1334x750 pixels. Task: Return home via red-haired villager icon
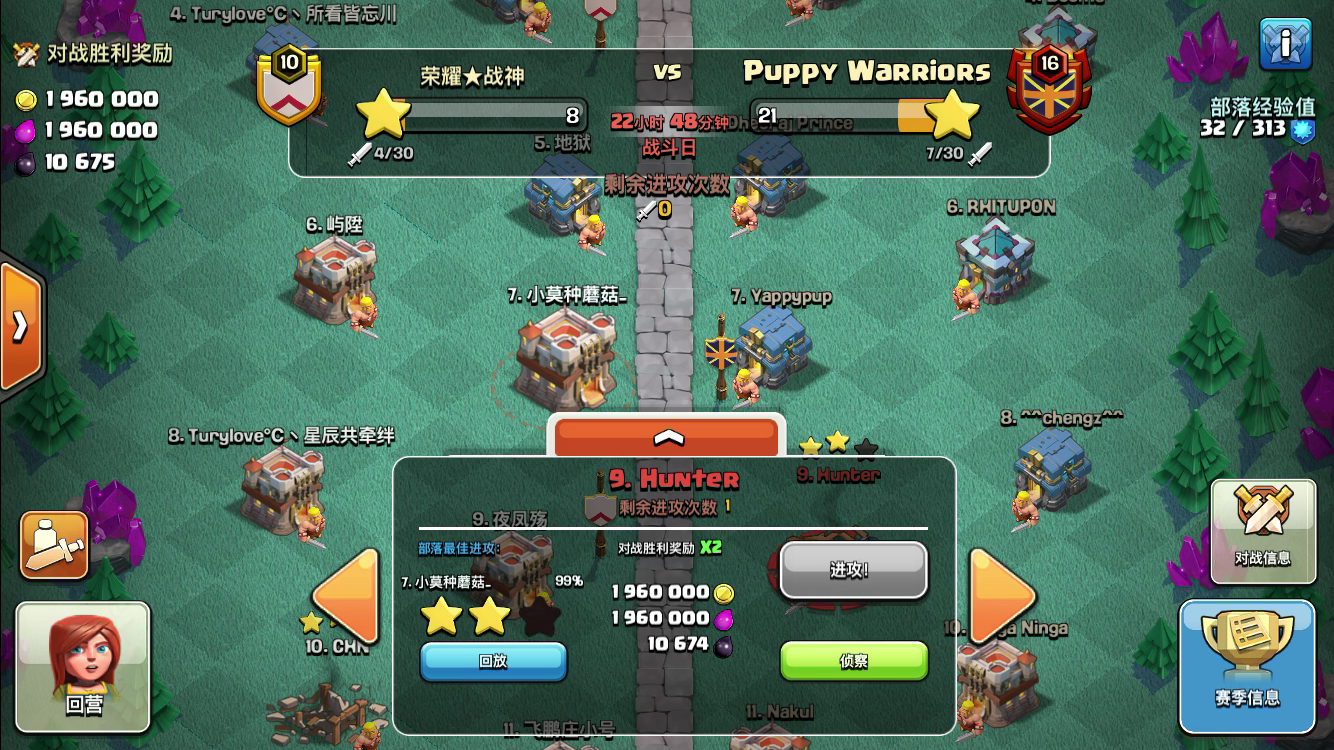click(x=83, y=667)
